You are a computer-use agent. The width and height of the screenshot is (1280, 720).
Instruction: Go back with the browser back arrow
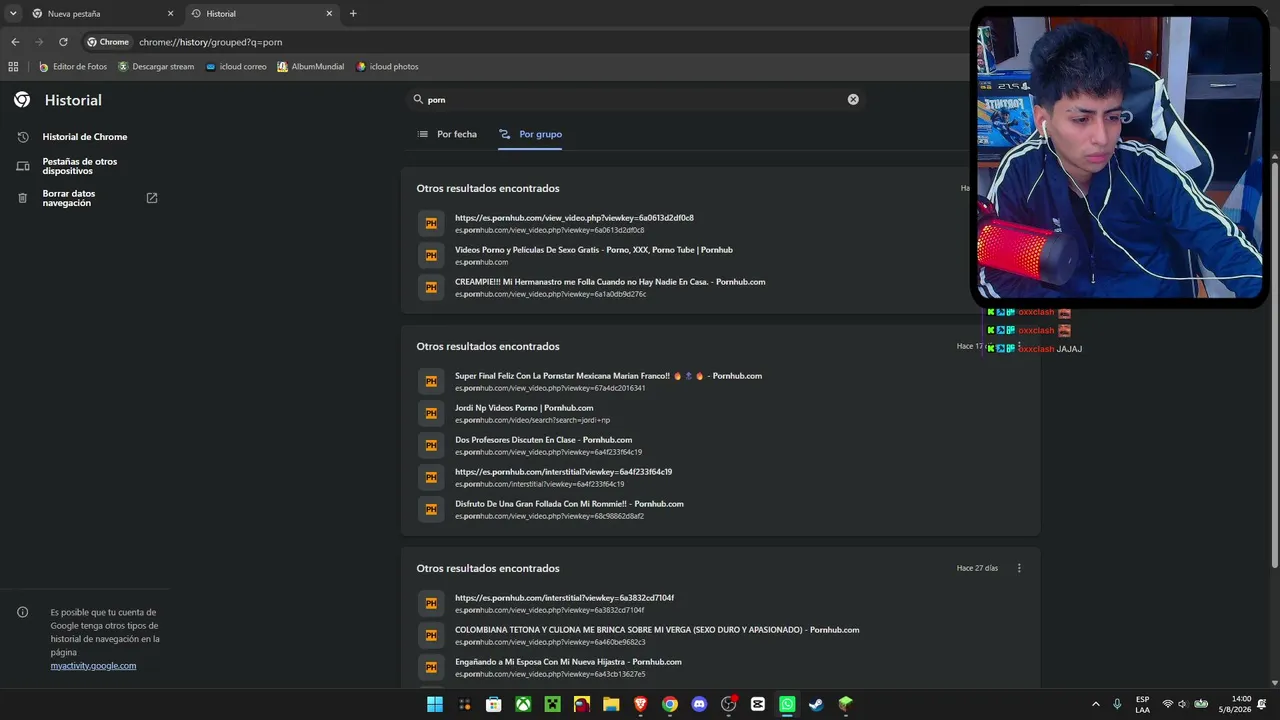click(x=15, y=42)
